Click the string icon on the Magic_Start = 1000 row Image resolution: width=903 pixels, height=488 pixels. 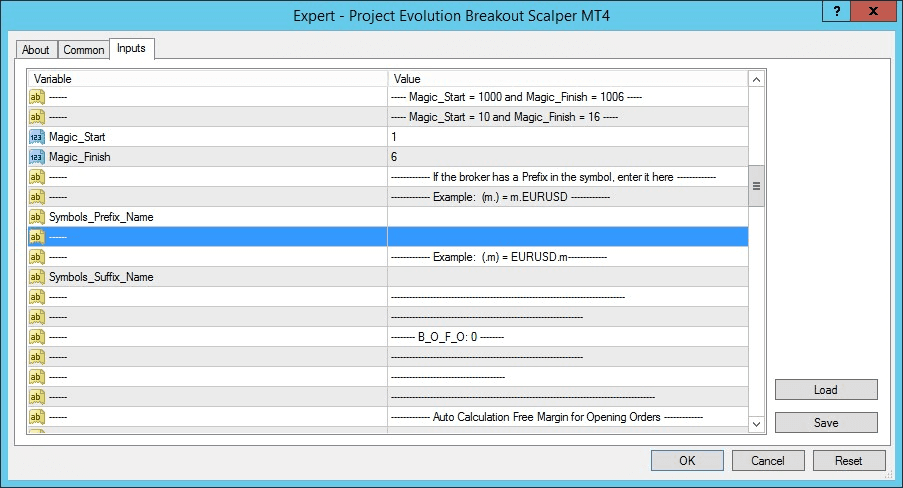tap(37, 97)
